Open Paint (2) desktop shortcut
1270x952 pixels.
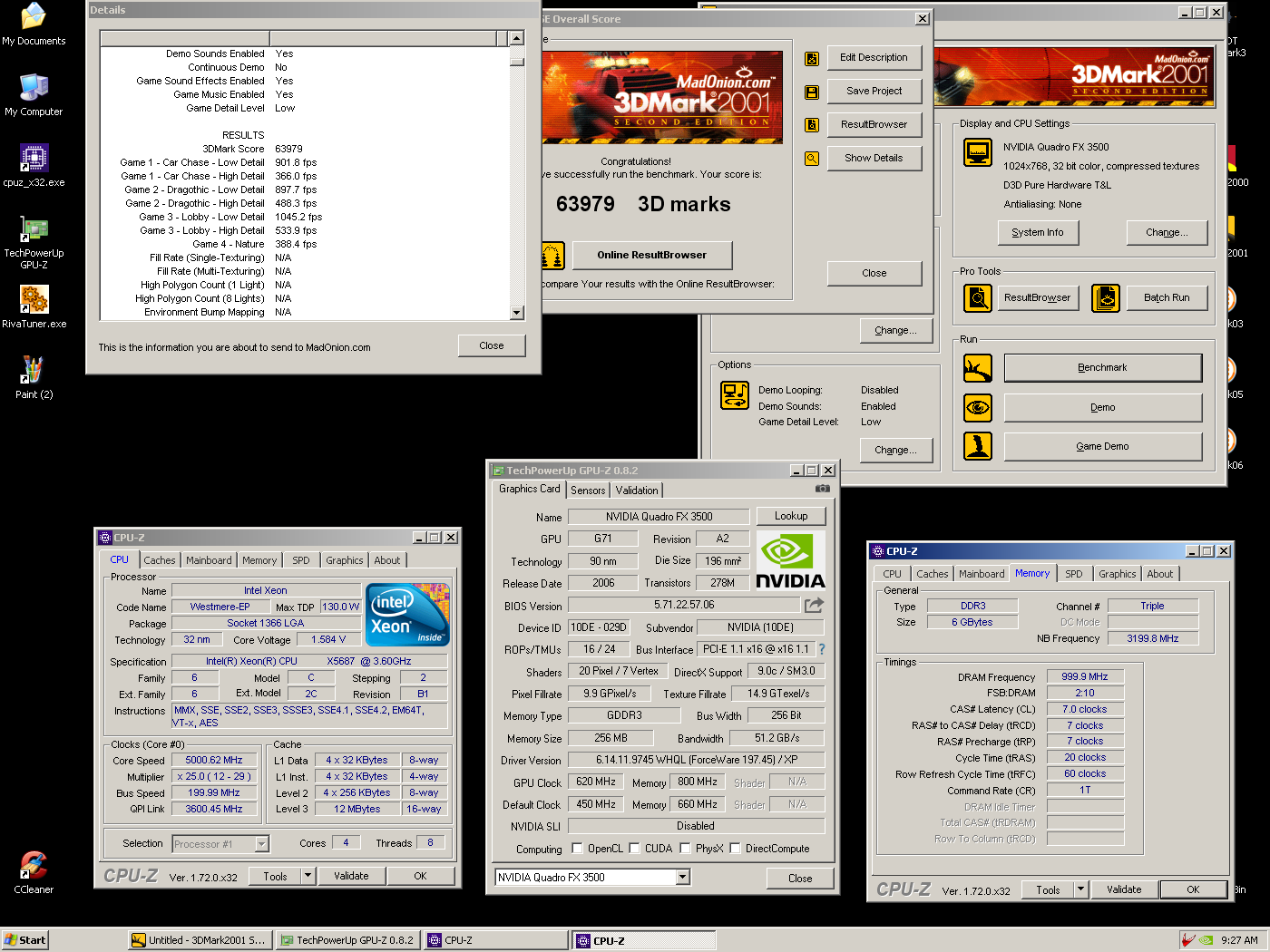pyautogui.click(x=34, y=378)
